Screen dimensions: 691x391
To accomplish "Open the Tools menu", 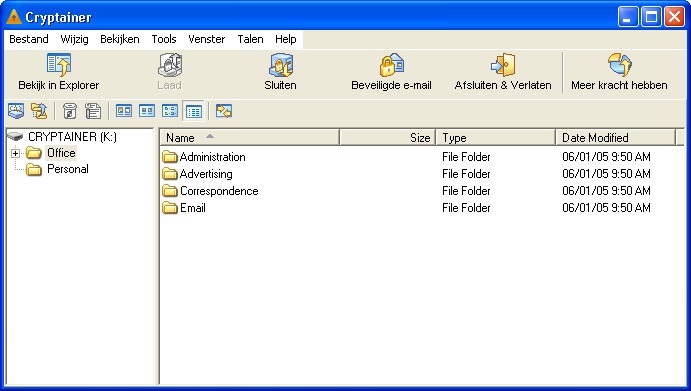I will pos(164,39).
